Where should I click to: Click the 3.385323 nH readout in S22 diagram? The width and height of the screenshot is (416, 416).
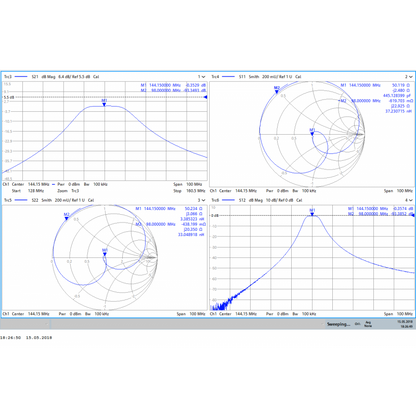tap(193, 219)
